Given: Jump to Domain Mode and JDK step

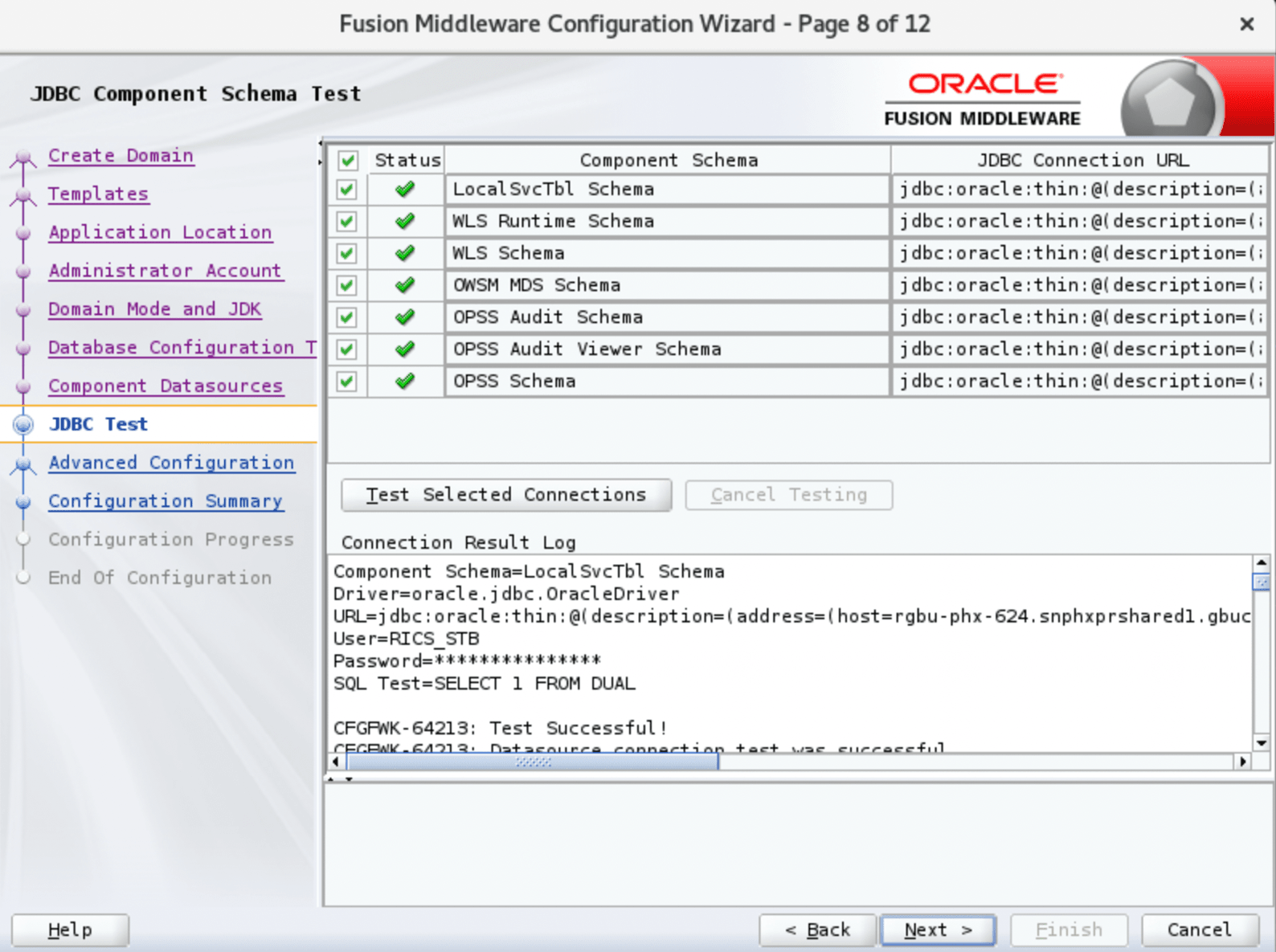Looking at the screenshot, I should 154,309.
